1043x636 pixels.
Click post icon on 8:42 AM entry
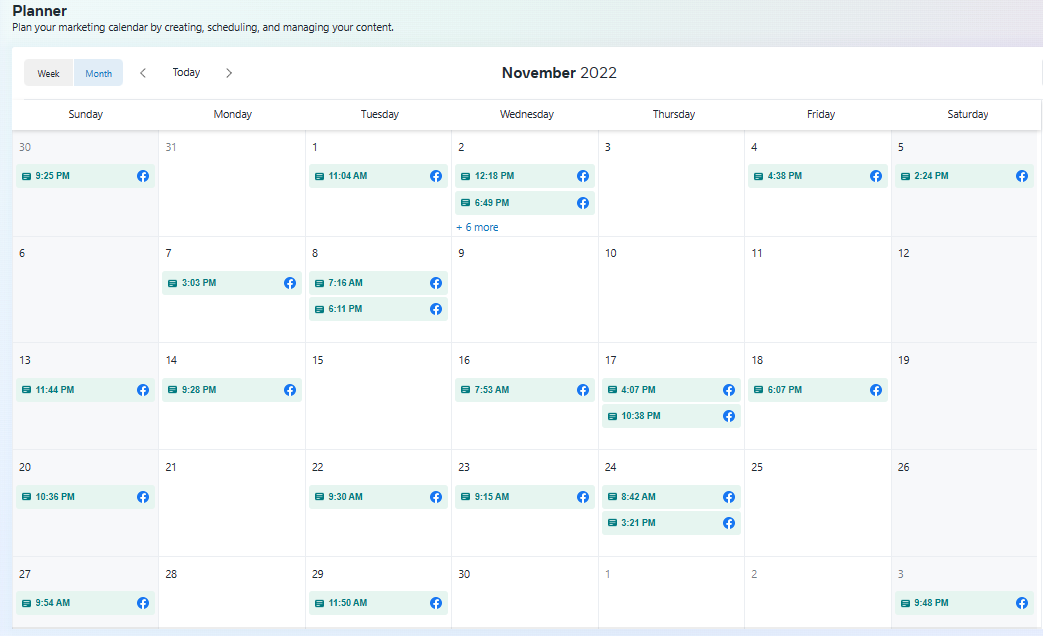pos(612,497)
